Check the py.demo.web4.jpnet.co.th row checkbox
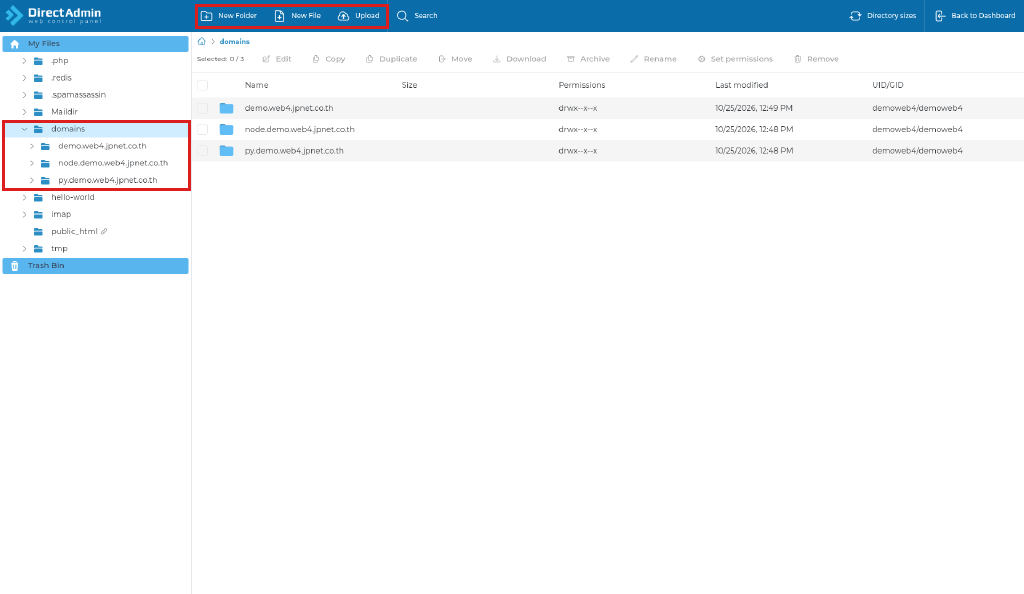This screenshot has width=1024, height=594. [202, 151]
